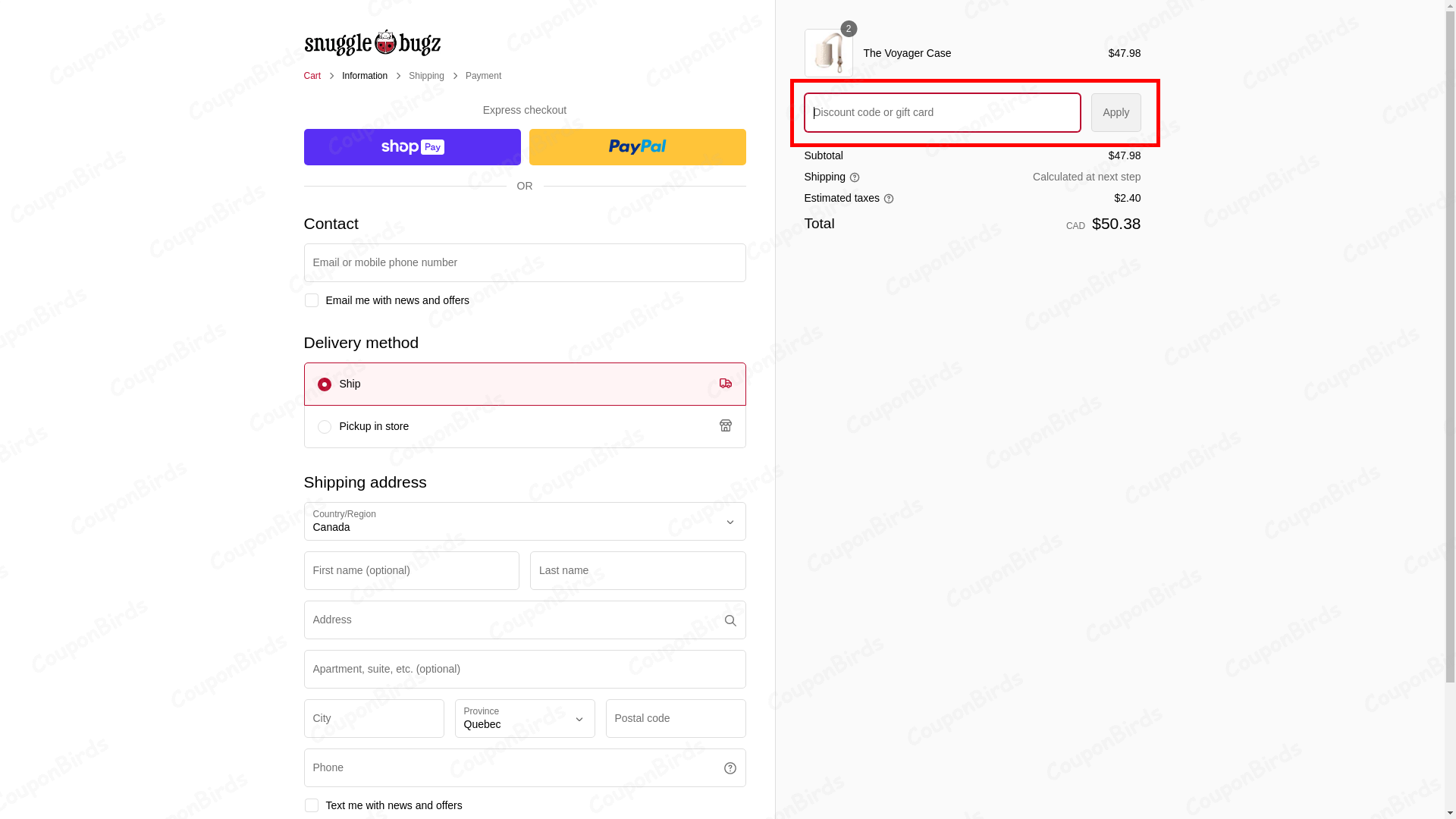Click the Snuggle Bugz logo

tap(372, 43)
